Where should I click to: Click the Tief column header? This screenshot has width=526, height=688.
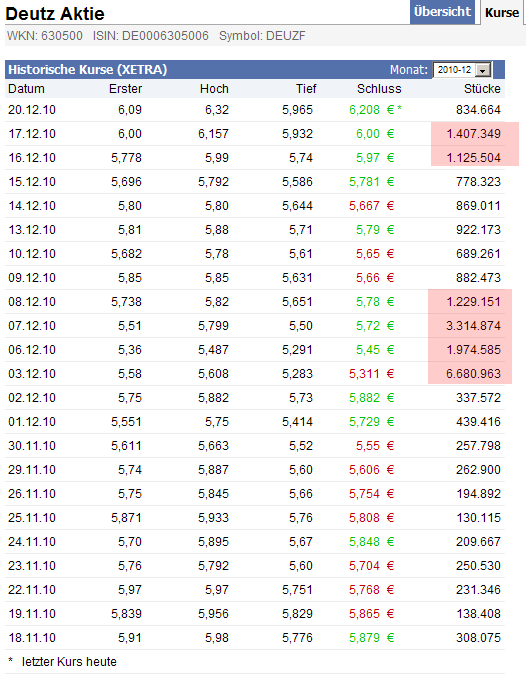(306, 89)
